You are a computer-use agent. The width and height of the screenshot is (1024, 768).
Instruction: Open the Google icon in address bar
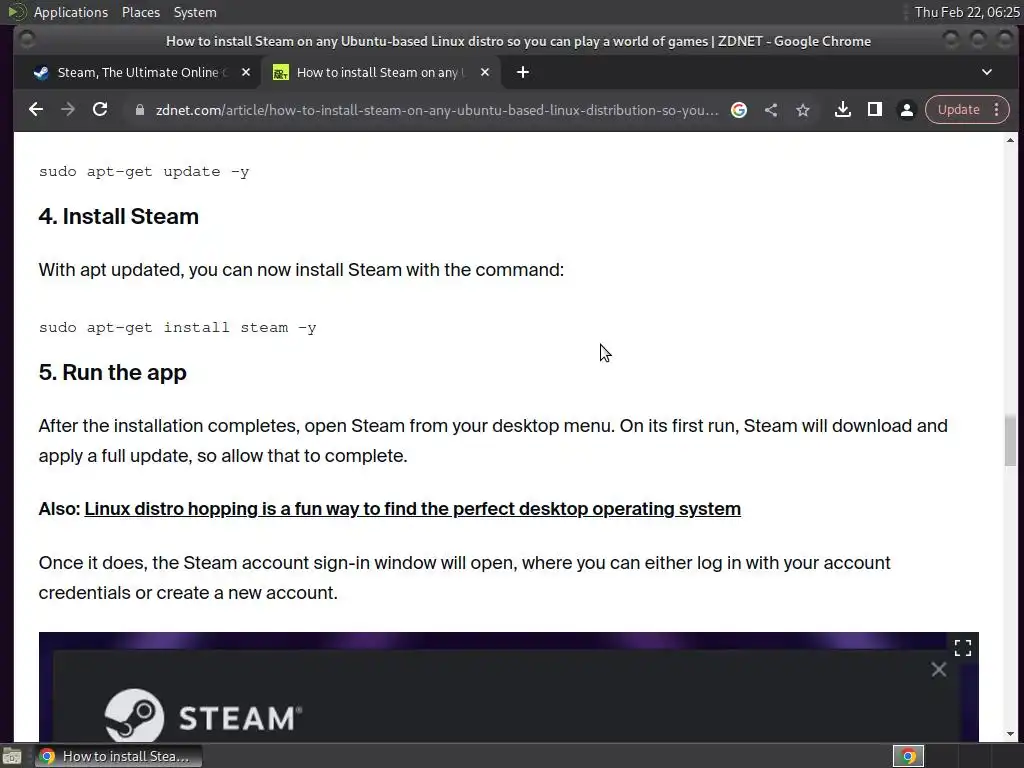739,110
